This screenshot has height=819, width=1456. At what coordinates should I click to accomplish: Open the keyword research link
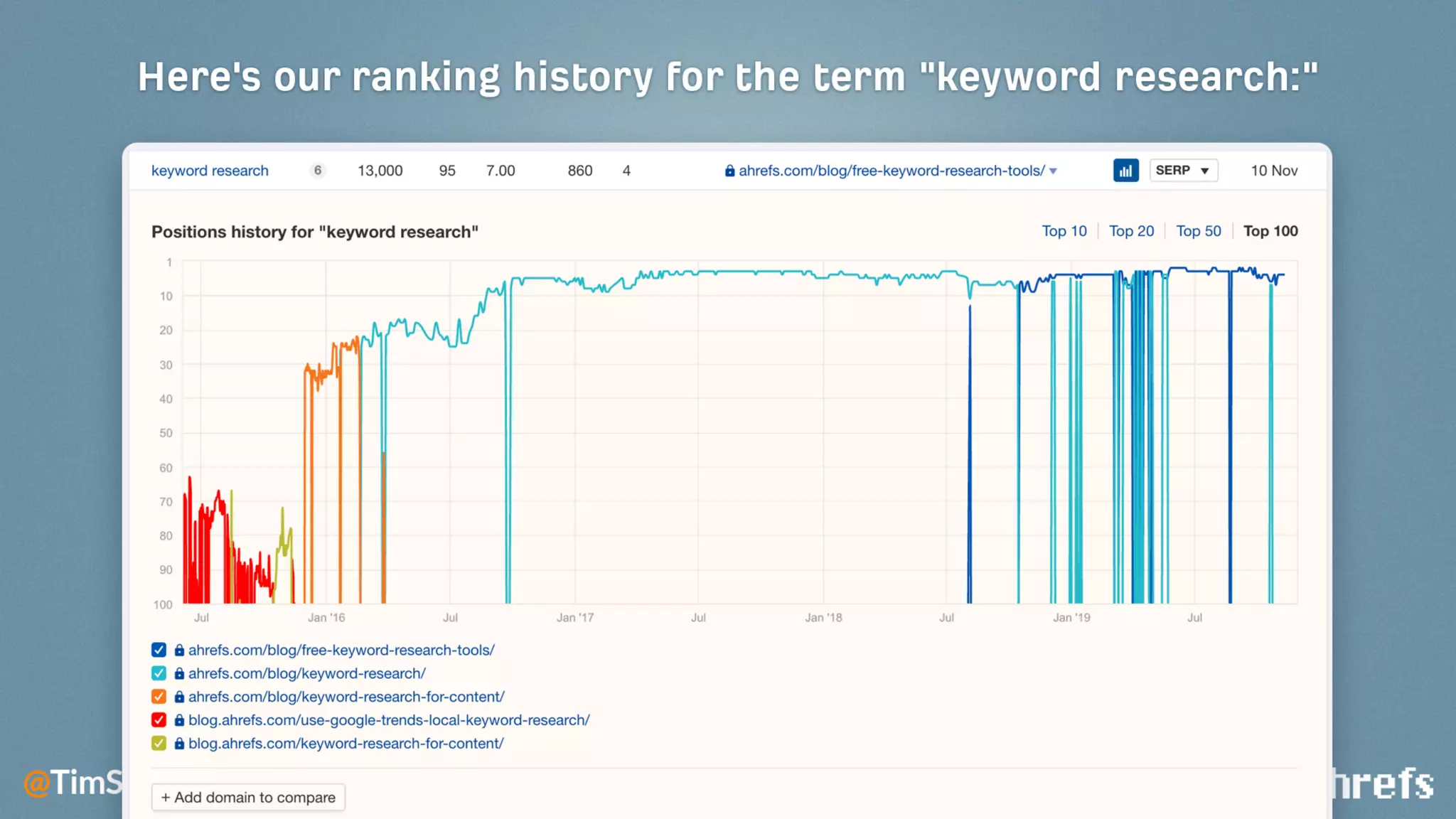[210, 171]
